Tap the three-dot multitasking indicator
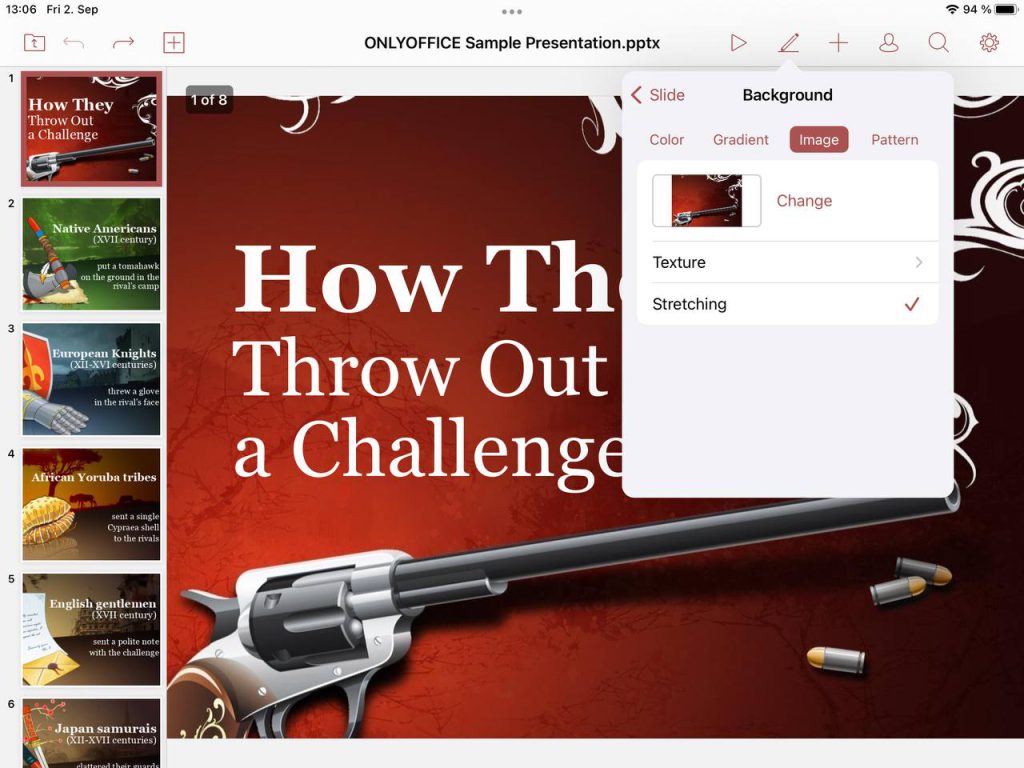 click(x=512, y=12)
